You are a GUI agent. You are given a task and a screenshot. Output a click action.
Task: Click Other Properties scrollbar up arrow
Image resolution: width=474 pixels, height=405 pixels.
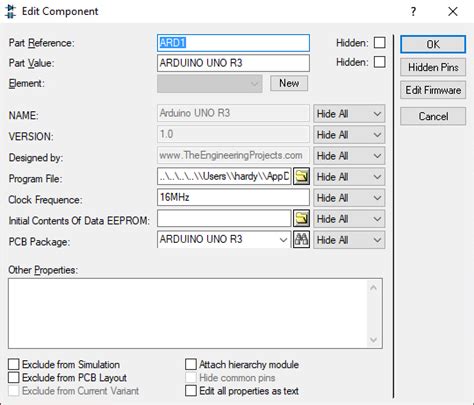pos(374,287)
